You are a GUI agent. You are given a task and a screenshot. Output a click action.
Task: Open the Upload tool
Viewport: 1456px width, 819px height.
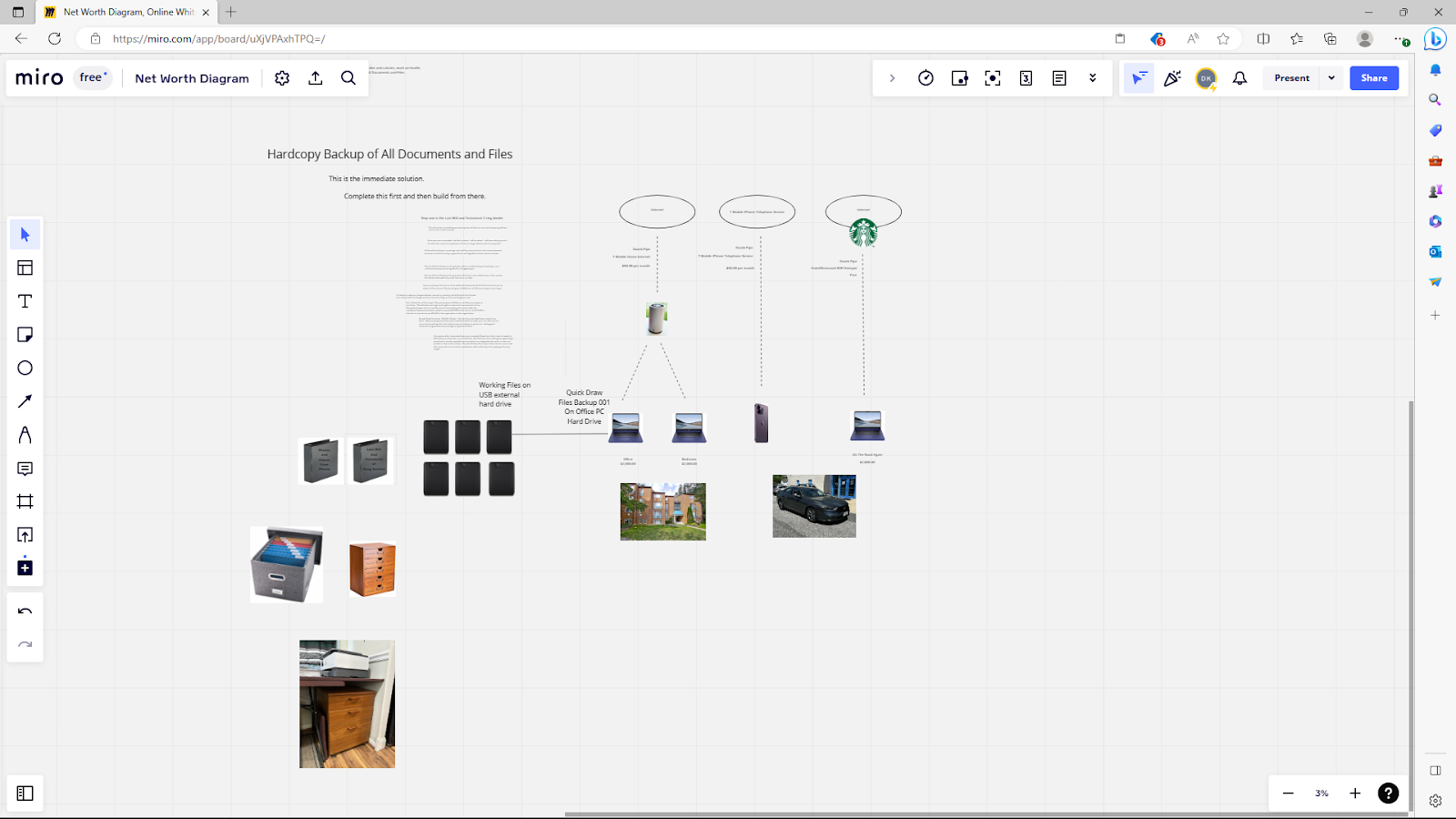click(x=25, y=535)
